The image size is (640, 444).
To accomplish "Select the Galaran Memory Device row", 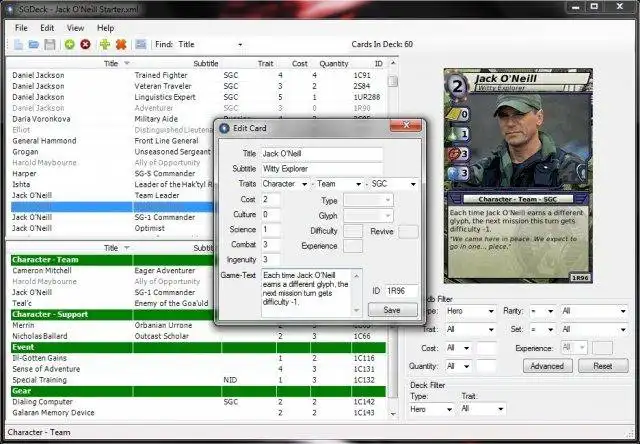I will pos(198,413).
